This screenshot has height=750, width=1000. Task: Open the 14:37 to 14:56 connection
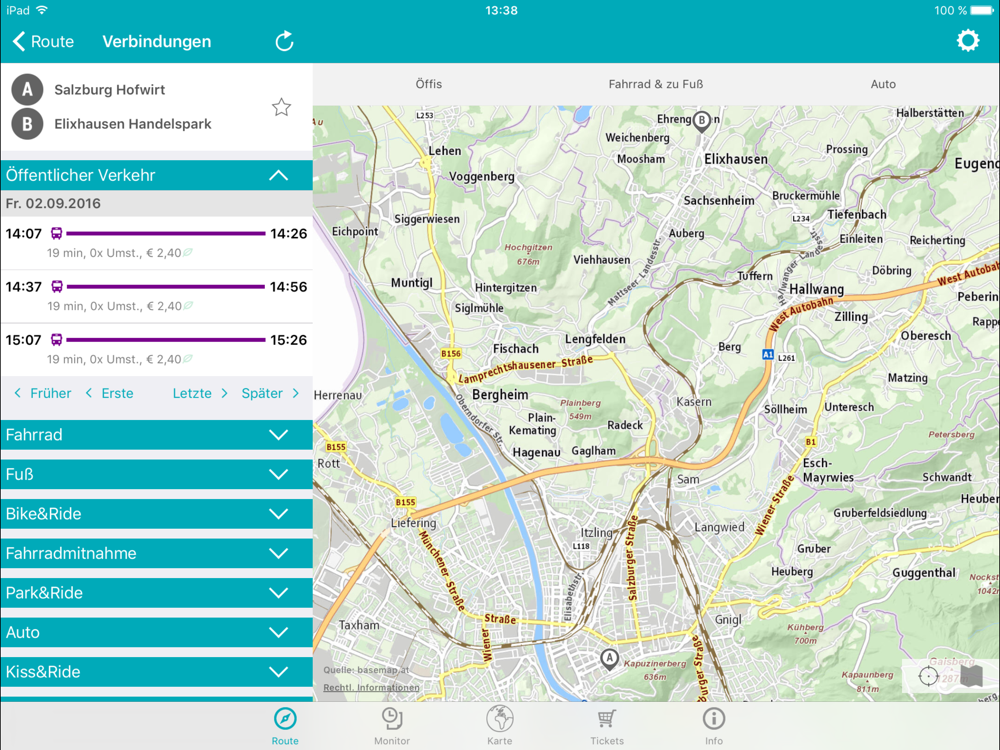pyautogui.click(x=156, y=296)
